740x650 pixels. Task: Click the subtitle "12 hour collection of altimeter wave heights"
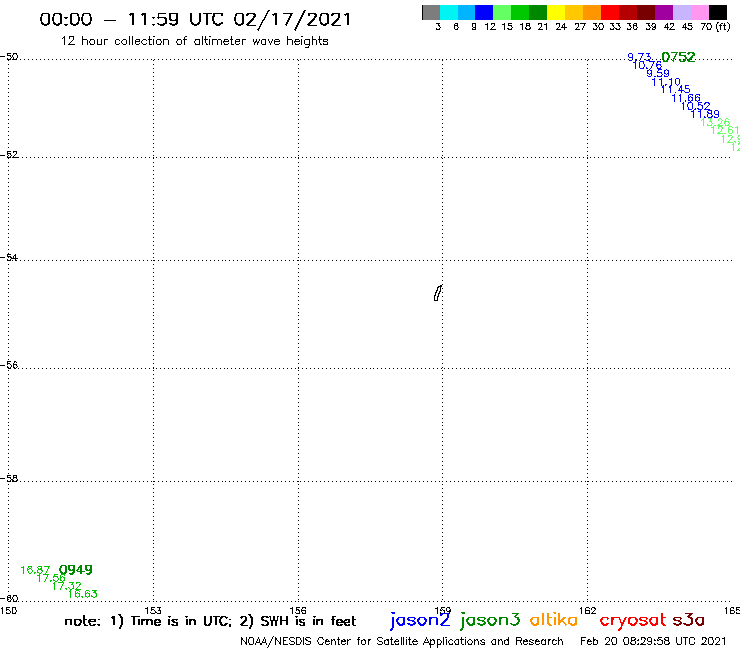194,41
